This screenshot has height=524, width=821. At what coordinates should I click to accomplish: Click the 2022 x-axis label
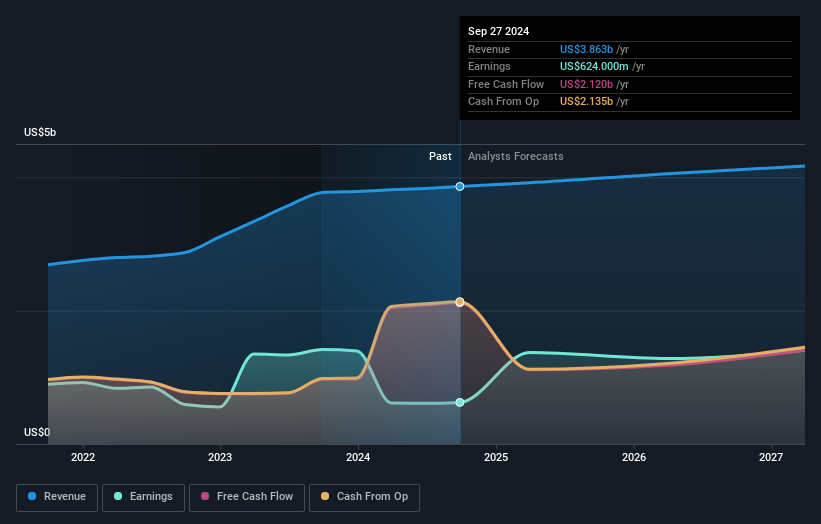[83, 458]
